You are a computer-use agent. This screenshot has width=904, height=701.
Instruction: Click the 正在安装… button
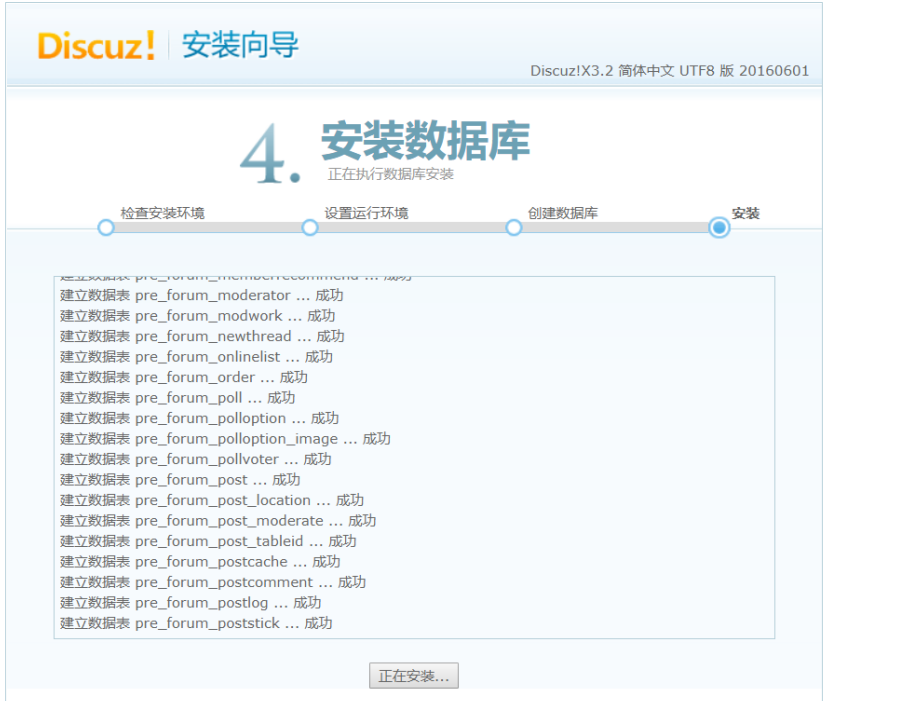click(413, 675)
